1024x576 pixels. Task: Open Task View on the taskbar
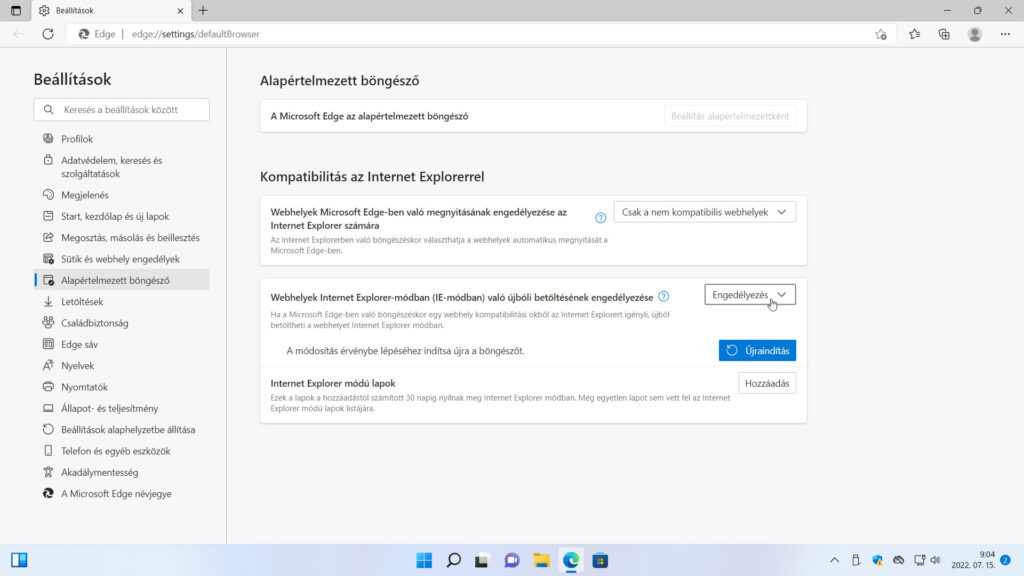(x=483, y=560)
